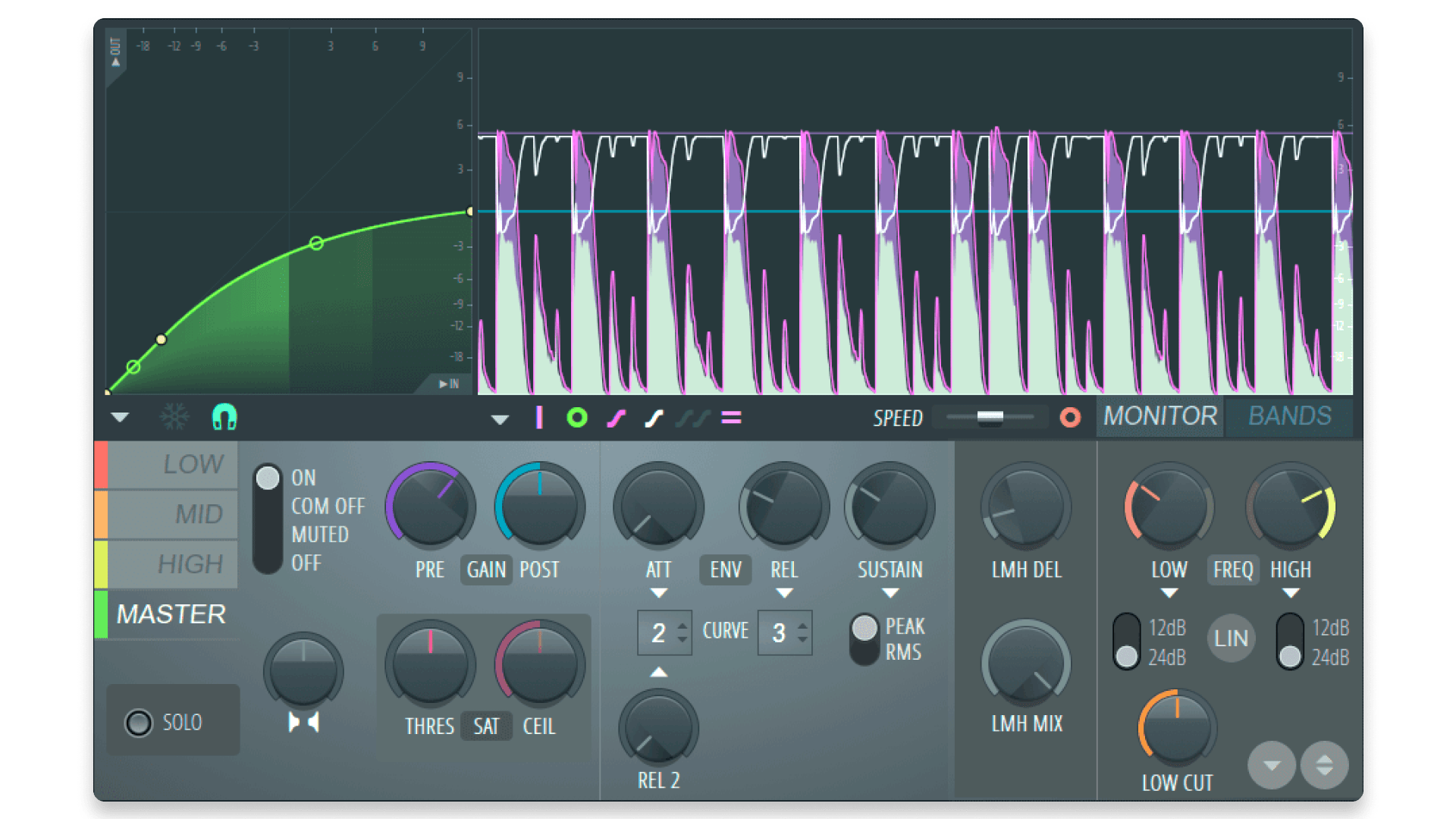Toggle the pink curve display icon
1456x819 pixels.
(617, 418)
